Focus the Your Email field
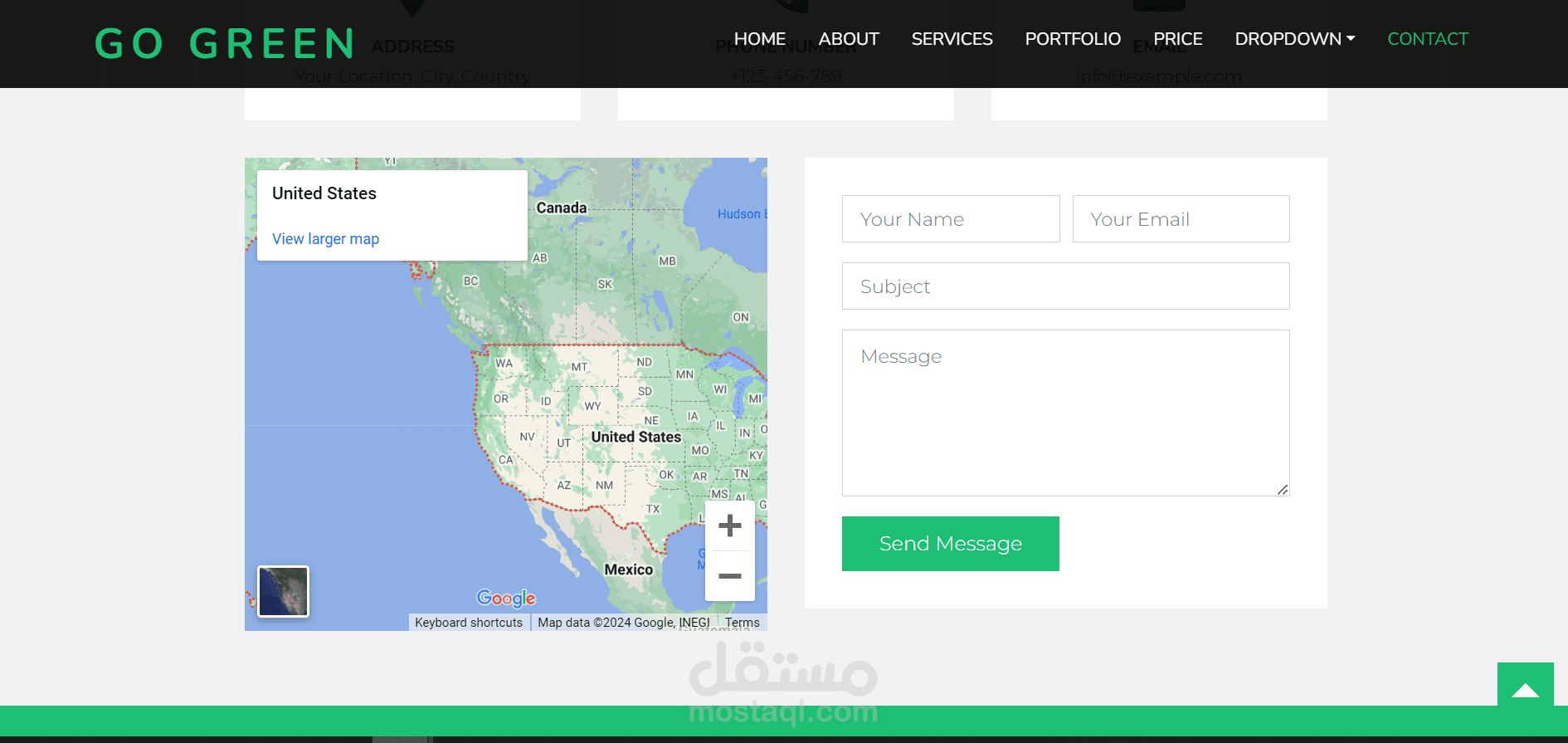Image resolution: width=1568 pixels, height=743 pixels. (x=1181, y=219)
